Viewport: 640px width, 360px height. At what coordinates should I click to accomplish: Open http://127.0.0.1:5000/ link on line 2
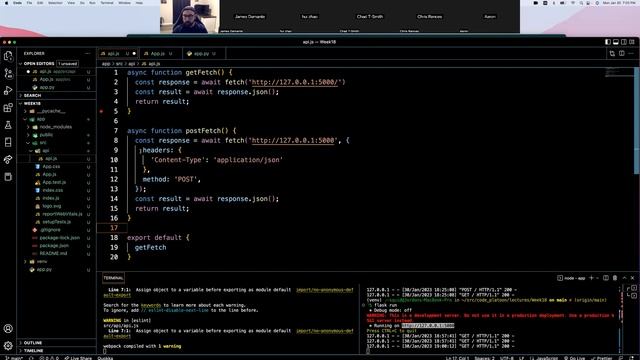tap(295, 82)
